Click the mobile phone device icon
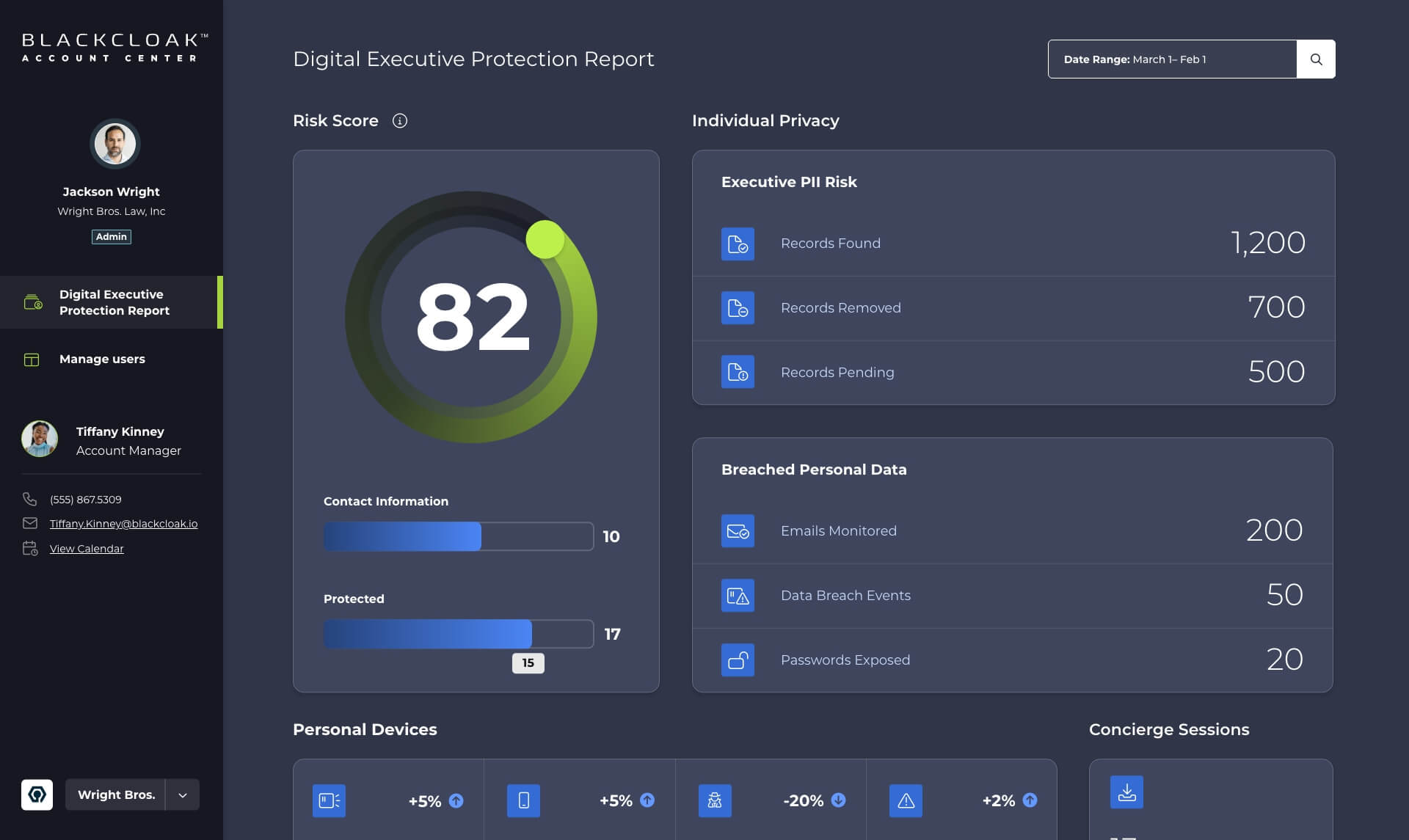 pyautogui.click(x=522, y=800)
